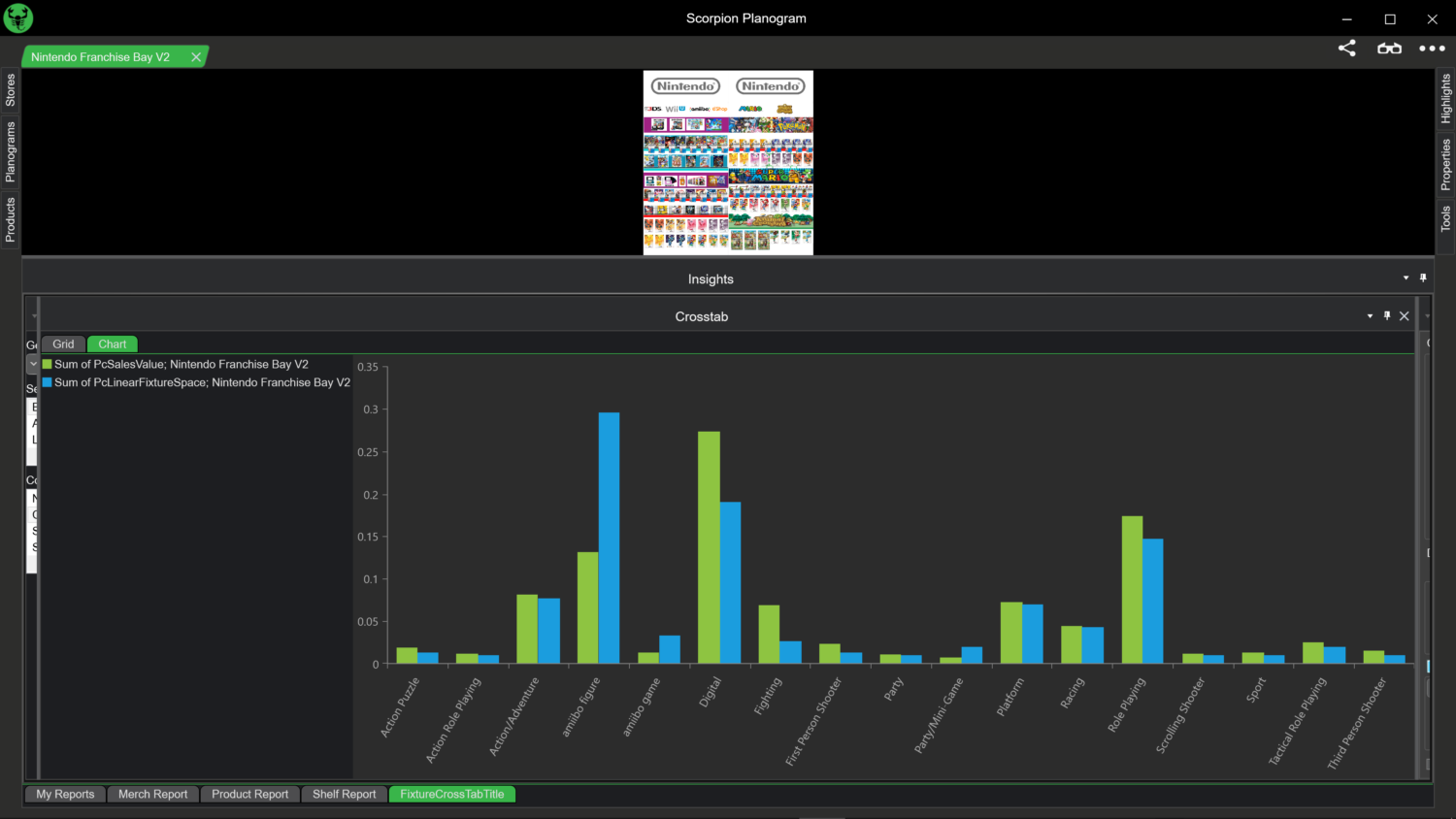The height and width of the screenshot is (819, 1456).
Task: Click the Third Person Shooter axis label
Action: tap(1357, 724)
